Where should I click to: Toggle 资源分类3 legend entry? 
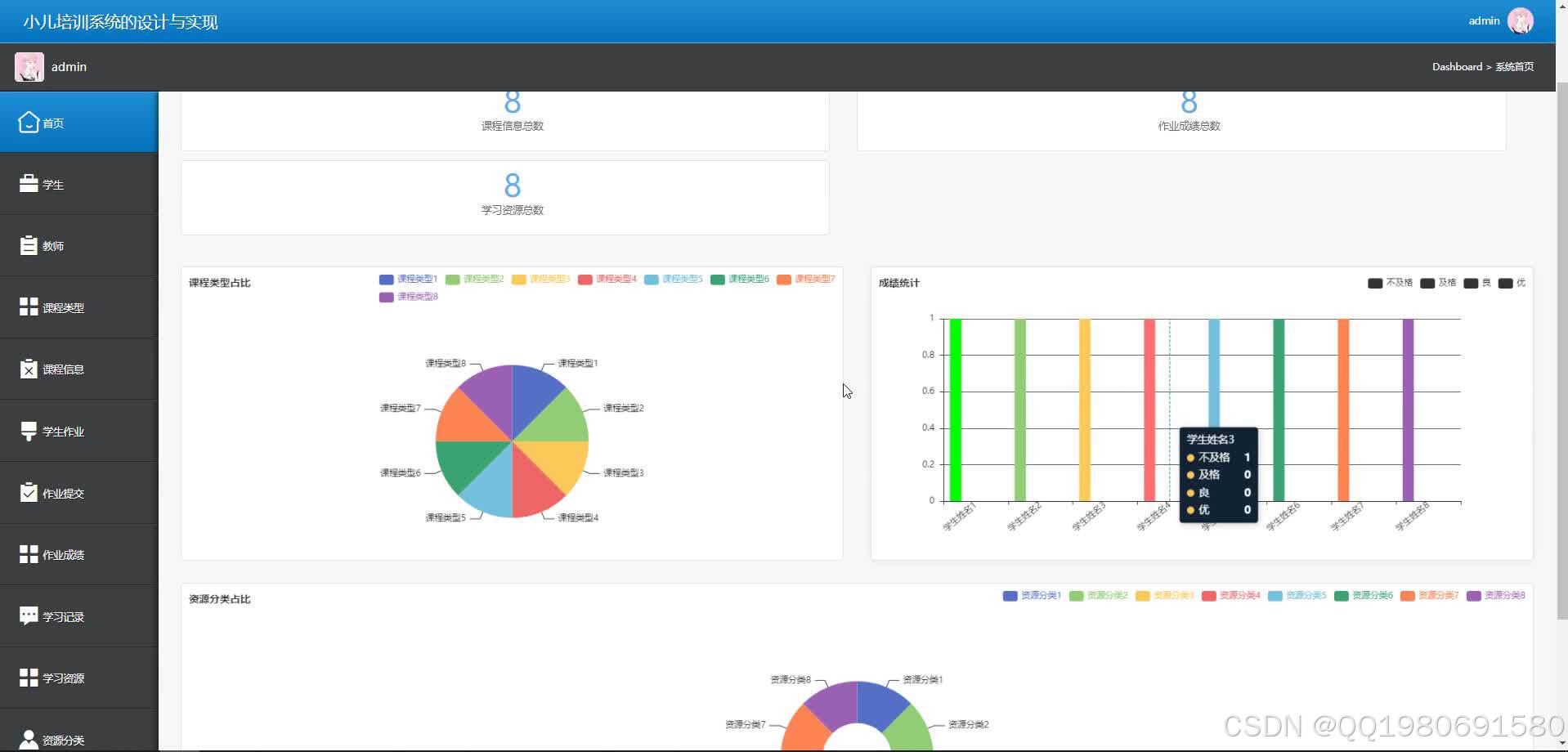pyautogui.click(x=1164, y=595)
